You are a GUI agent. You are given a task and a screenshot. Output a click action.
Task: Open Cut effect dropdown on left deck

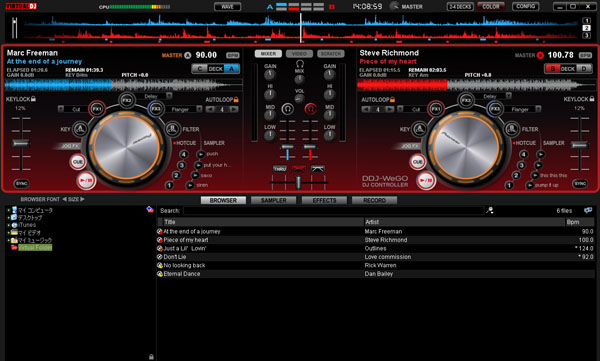[x=61, y=109]
